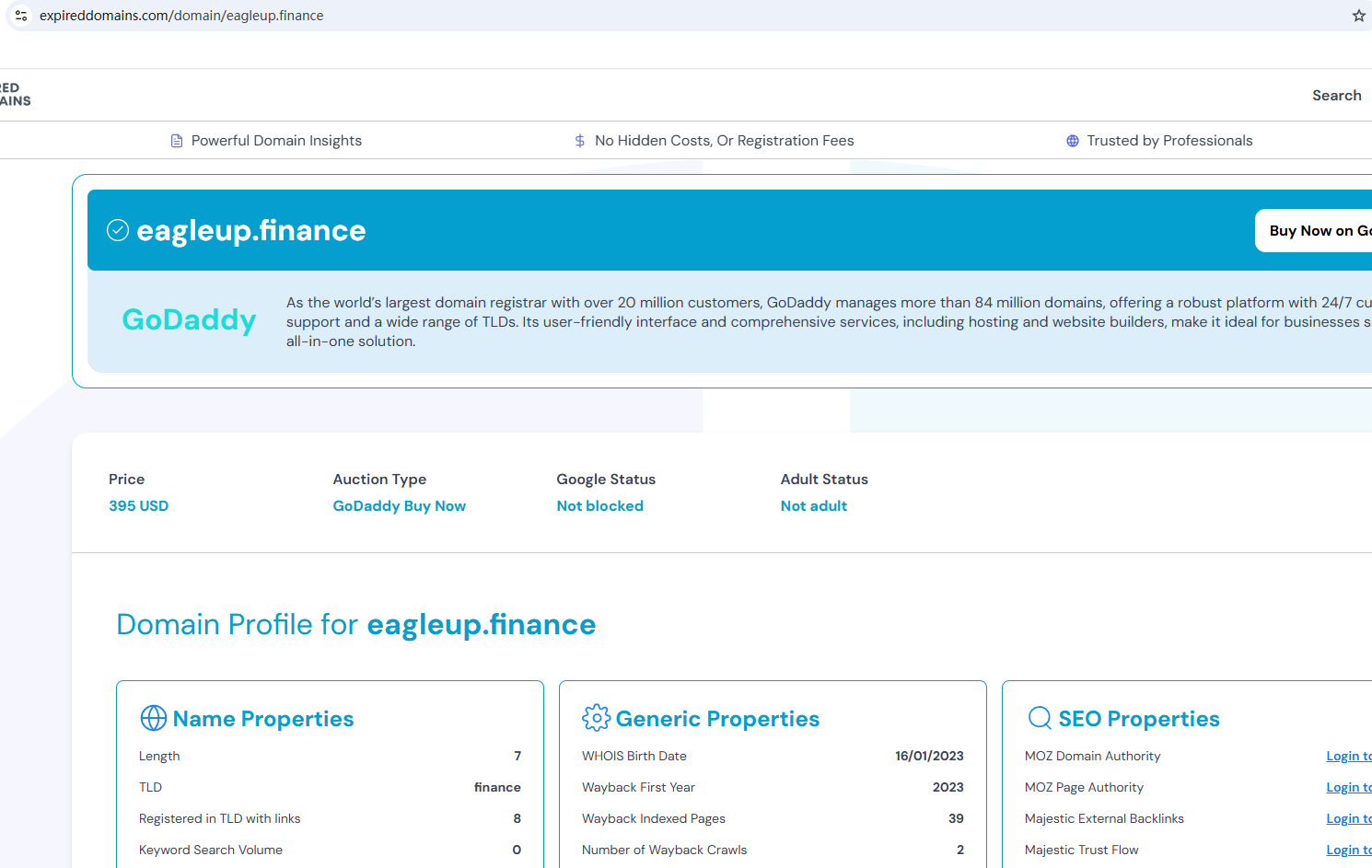The height and width of the screenshot is (868, 1372).
Task: Open login link for Majestic Trust Flow
Action: tap(1349, 851)
